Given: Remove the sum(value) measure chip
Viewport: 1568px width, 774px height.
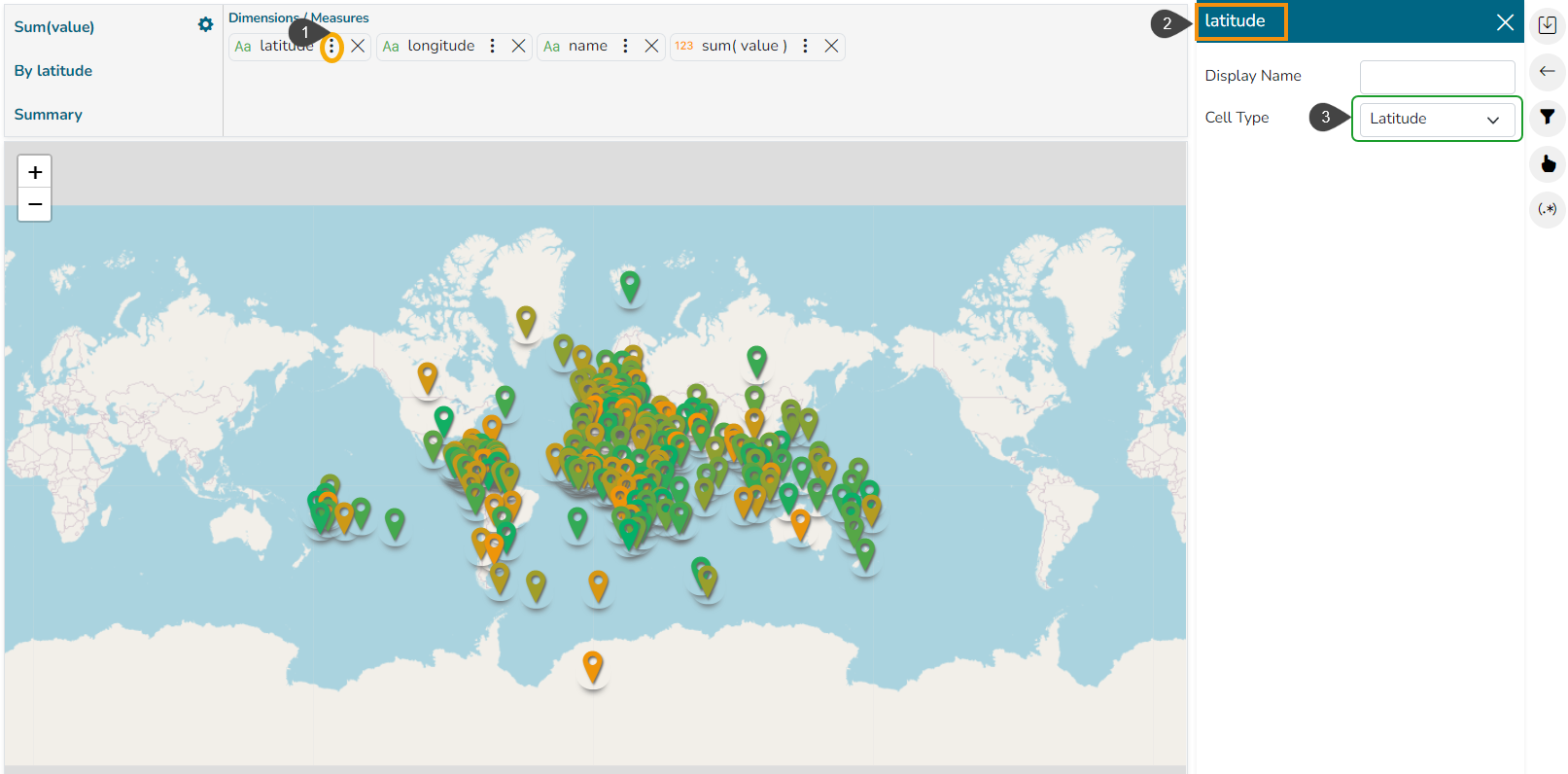Looking at the screenshot, I should pyautogui.click(x=831, y=47).
